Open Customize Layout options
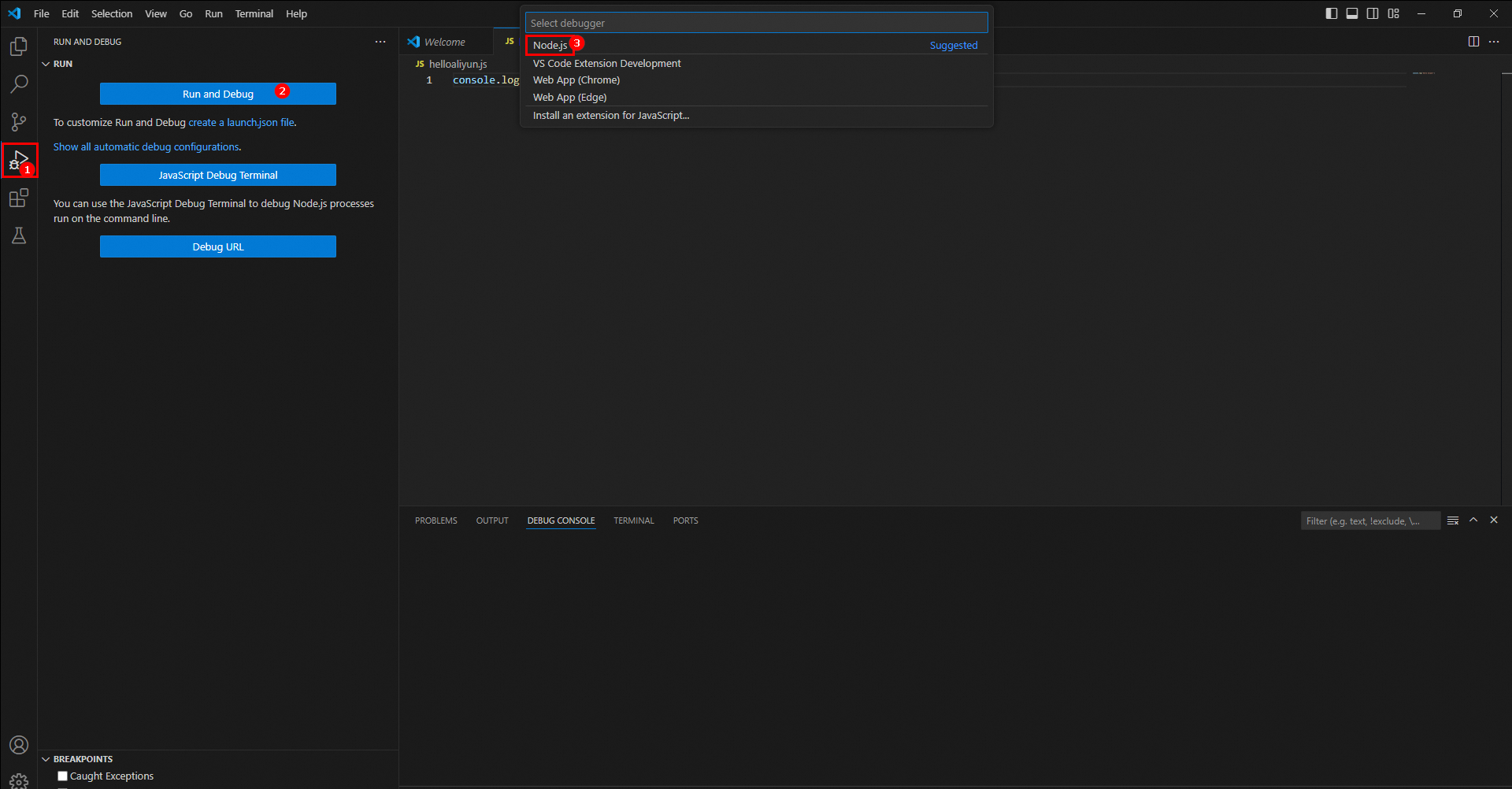 coord(1394,13)
